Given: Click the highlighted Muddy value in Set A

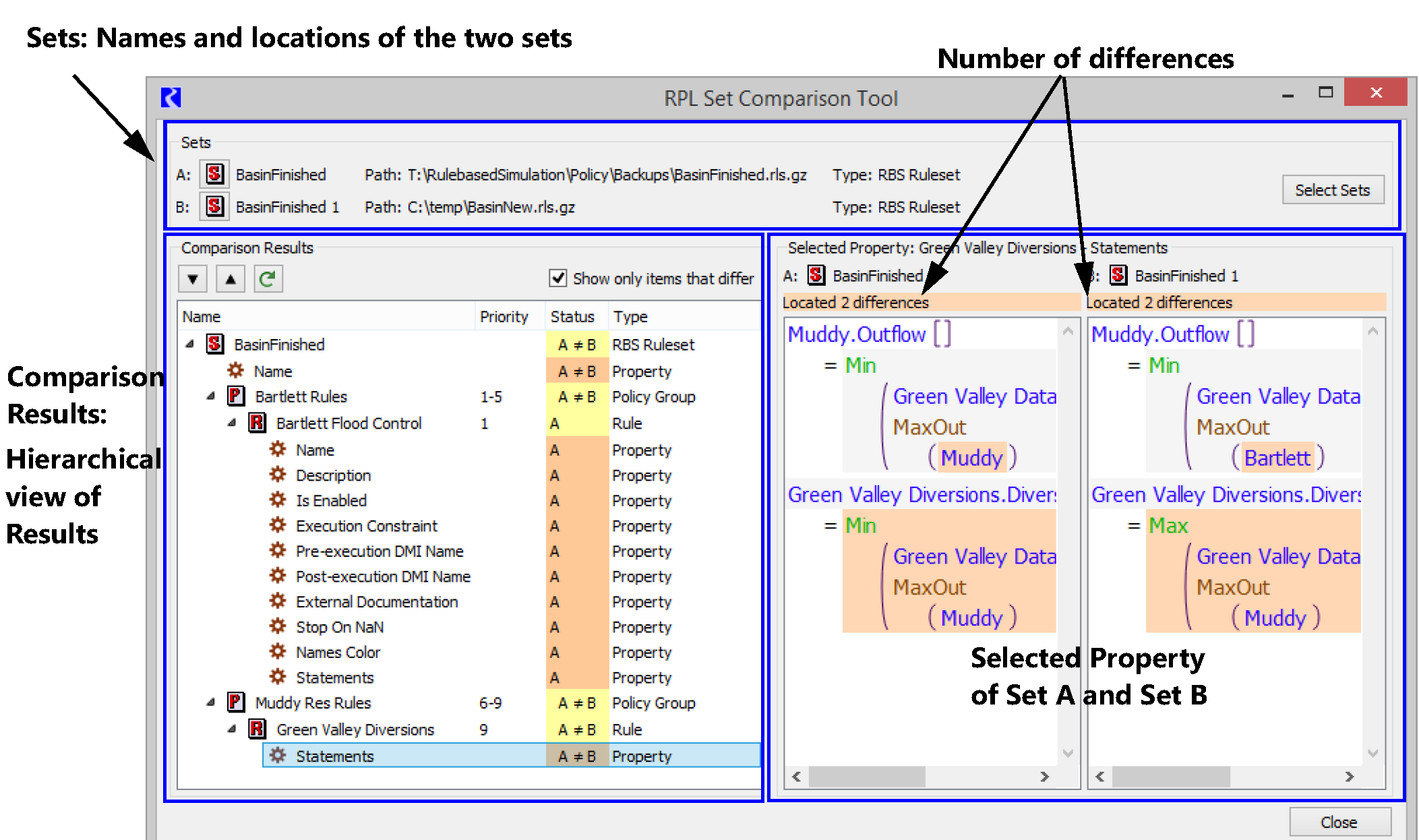Looking at the screenshot, I should click(x=971, y=458).
